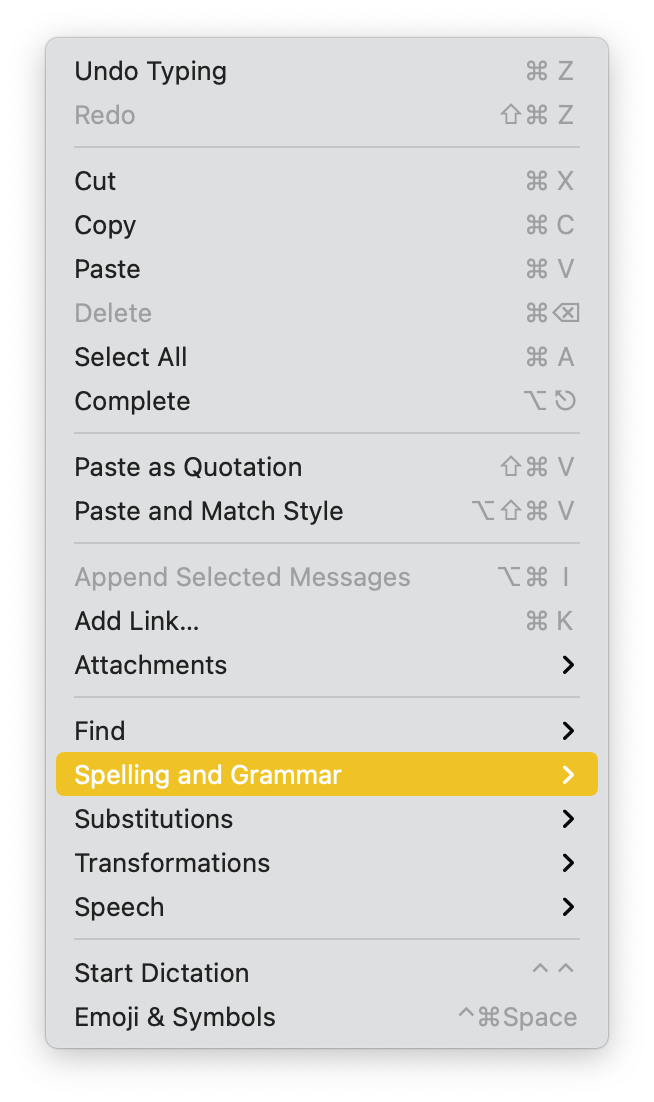Open Emoji & Symbols picker

click(x=175, y=1017)
